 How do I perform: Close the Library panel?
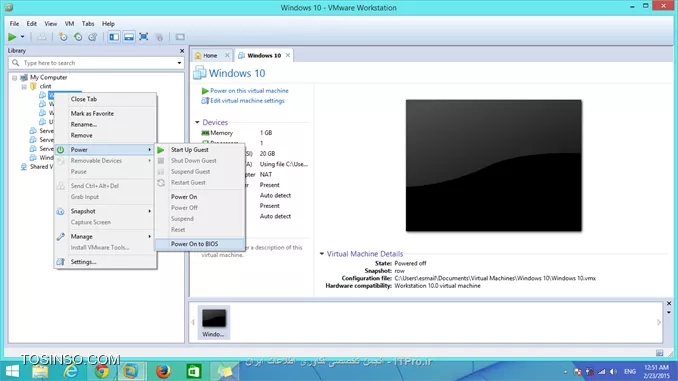(182, 51)
